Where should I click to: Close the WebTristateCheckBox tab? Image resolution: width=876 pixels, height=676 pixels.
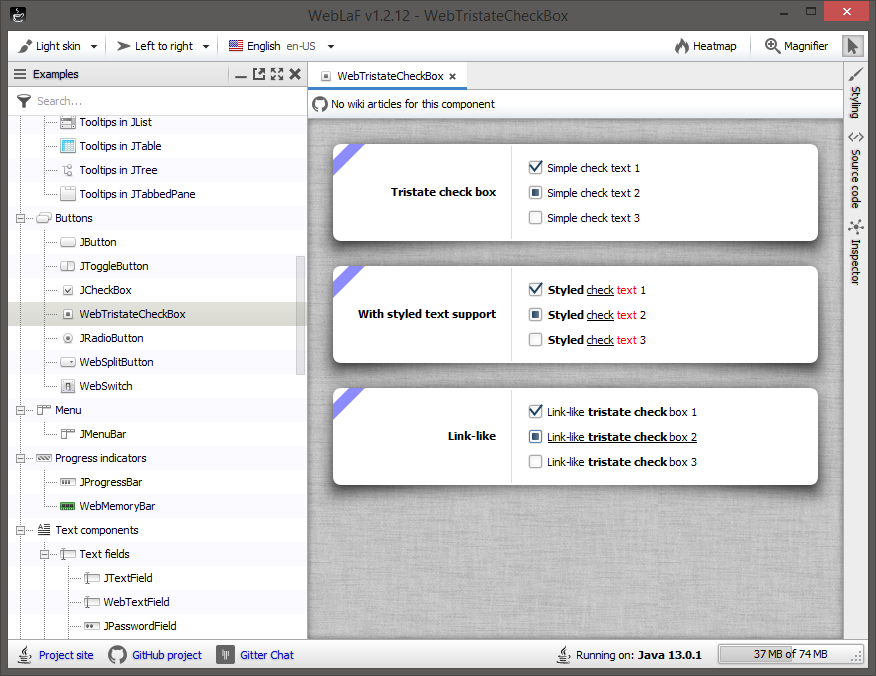pos(453,77)
